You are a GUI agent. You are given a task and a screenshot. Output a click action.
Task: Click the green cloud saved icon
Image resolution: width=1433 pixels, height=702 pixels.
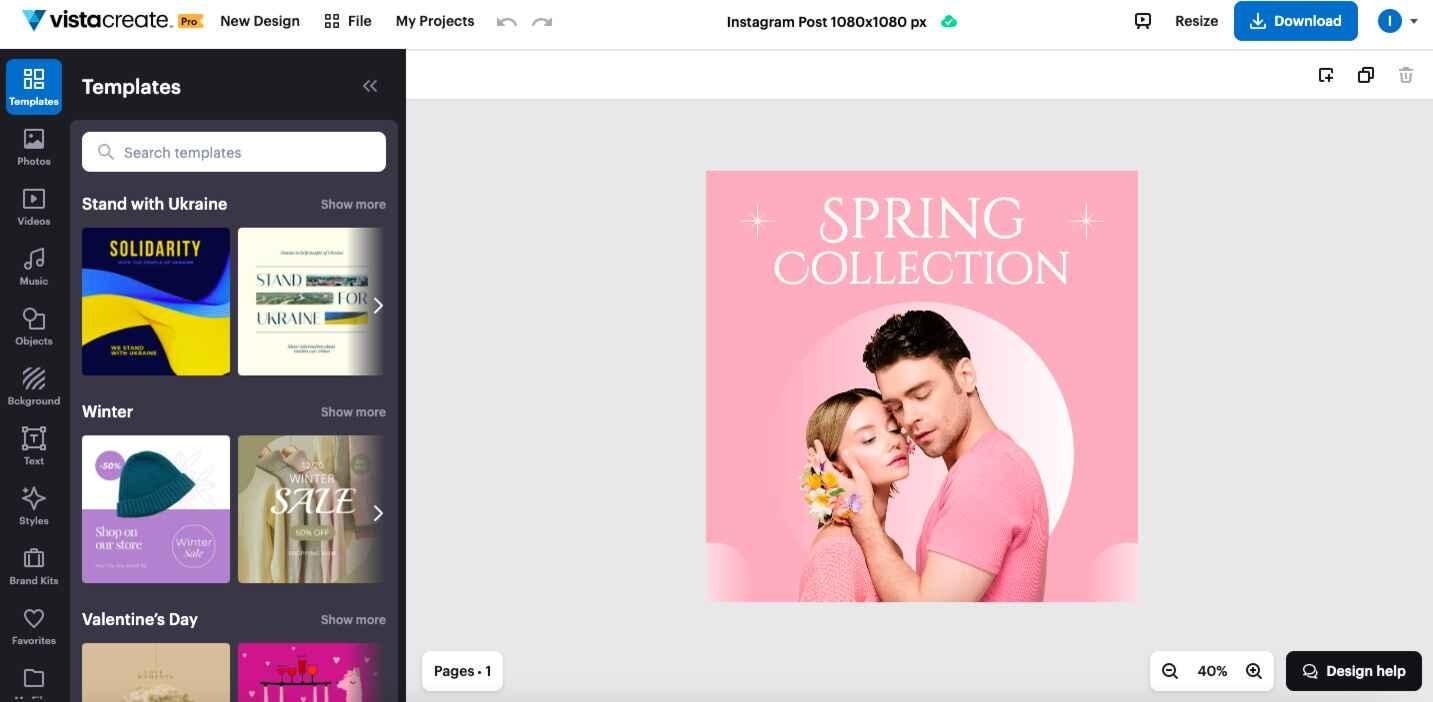(x=949, y=21)
